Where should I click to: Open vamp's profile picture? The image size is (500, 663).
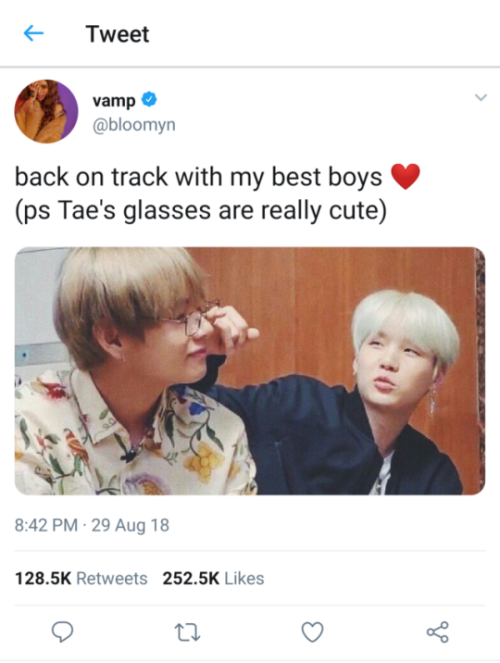(46, 111)
